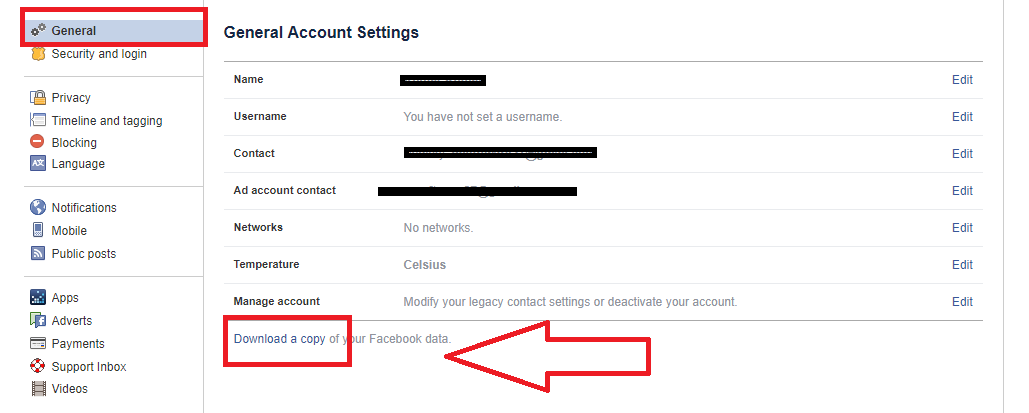
Task: Select Adverts in the sidebar
Action: click(x=71, y=321)
